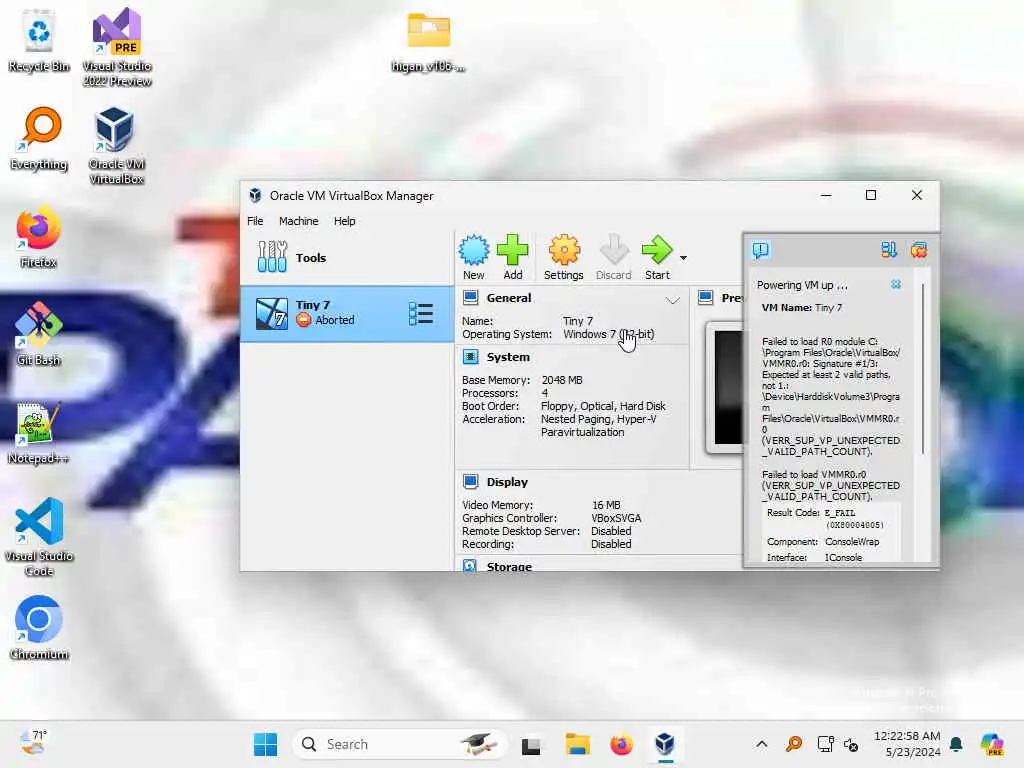Click the VBoxSVGA graphics controller value
This screenshot has width=1024, height=768.
pos(616,518)
